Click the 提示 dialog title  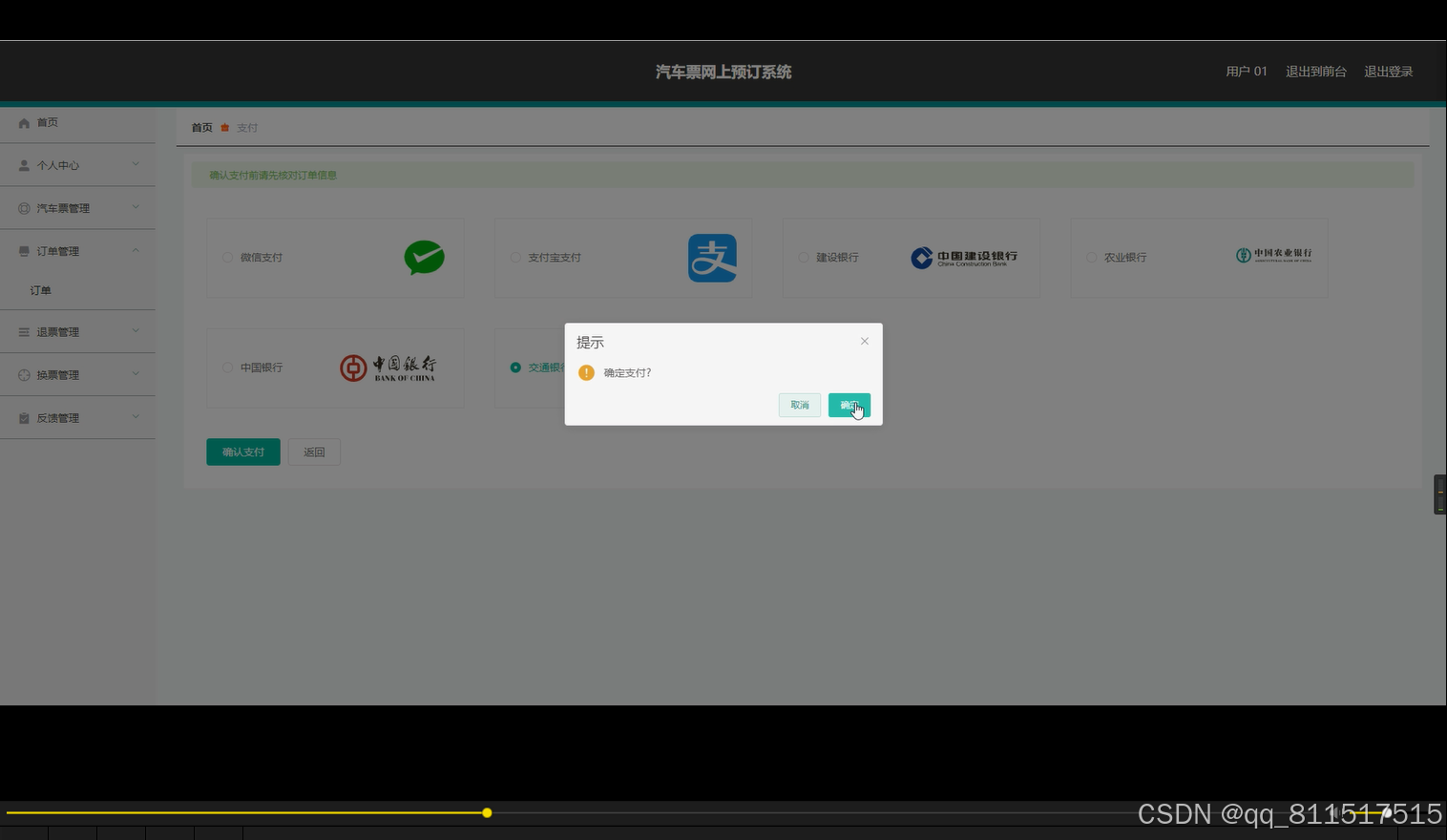pyautogui.click(x=590, y=343)
